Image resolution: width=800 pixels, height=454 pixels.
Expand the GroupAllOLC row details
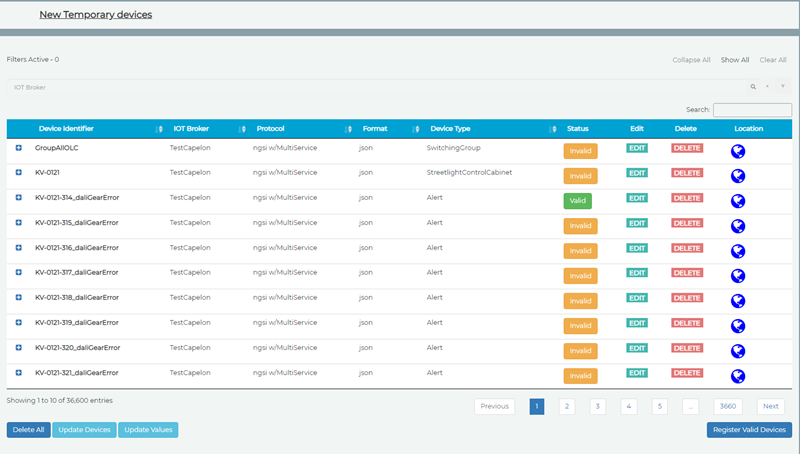pyautogui.click(x=19, y=148)
